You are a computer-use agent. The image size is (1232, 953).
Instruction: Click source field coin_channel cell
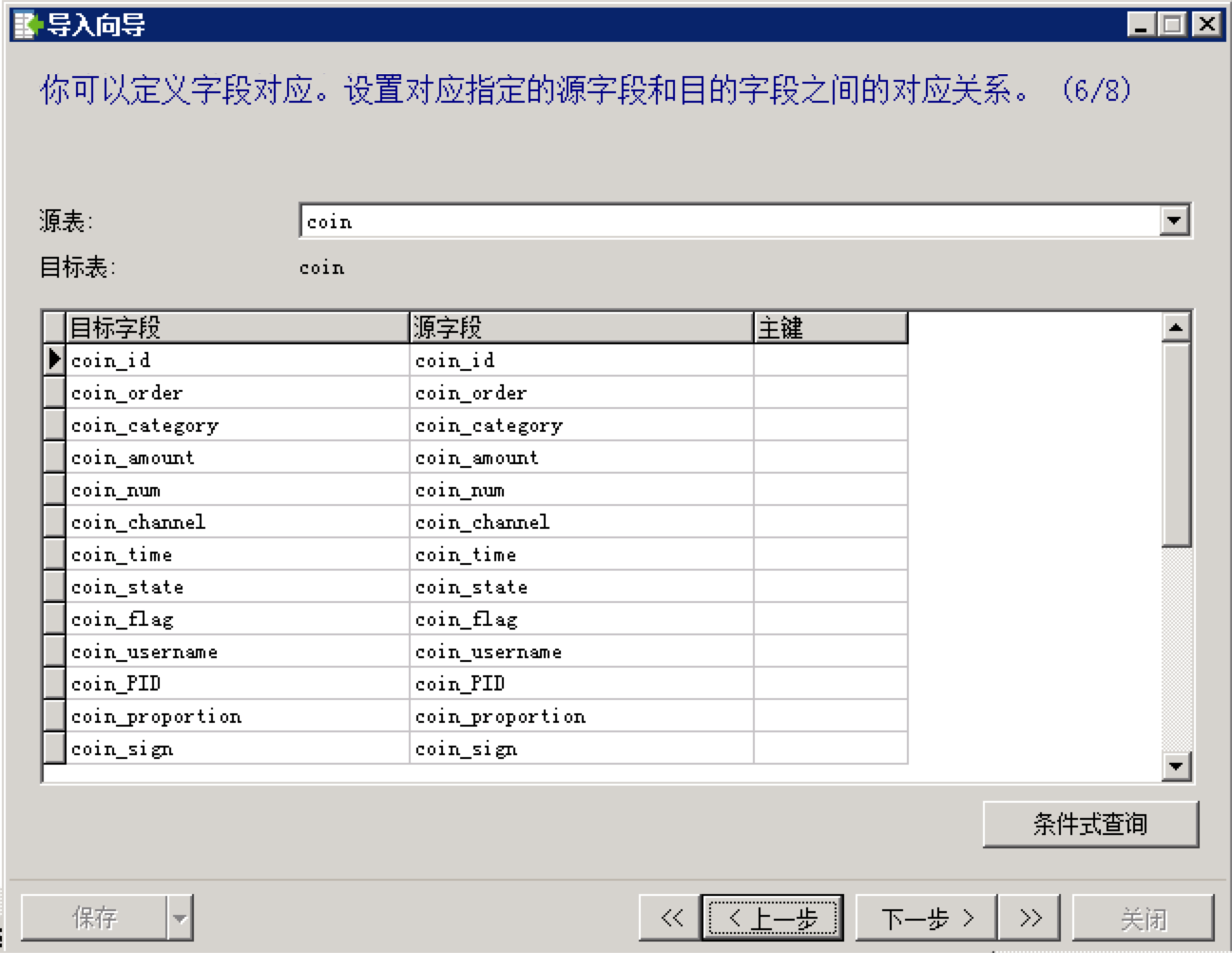(x=582, y=522)
